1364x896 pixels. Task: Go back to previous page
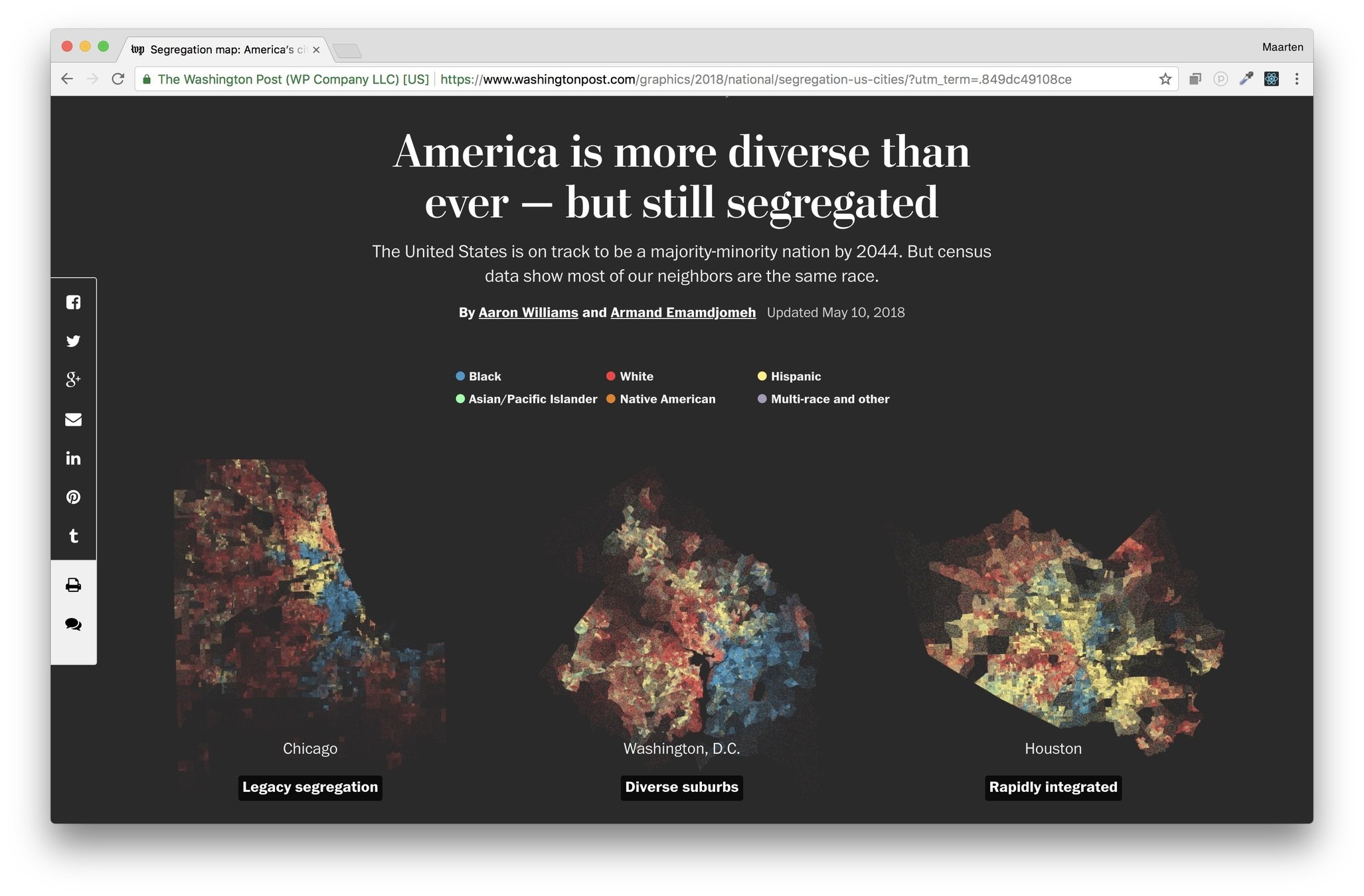67,80
